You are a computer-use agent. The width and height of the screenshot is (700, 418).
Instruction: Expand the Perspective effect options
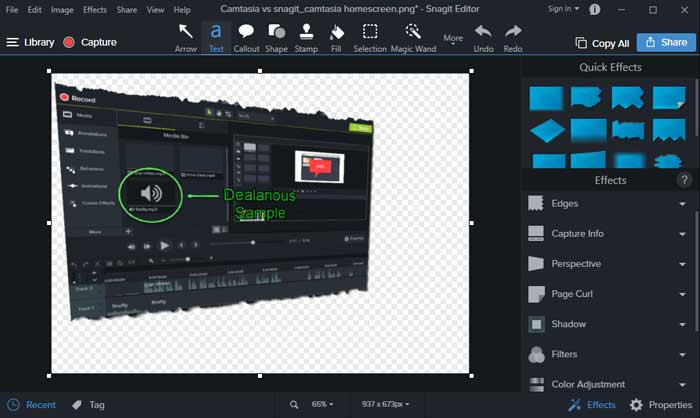coord(683,264)
